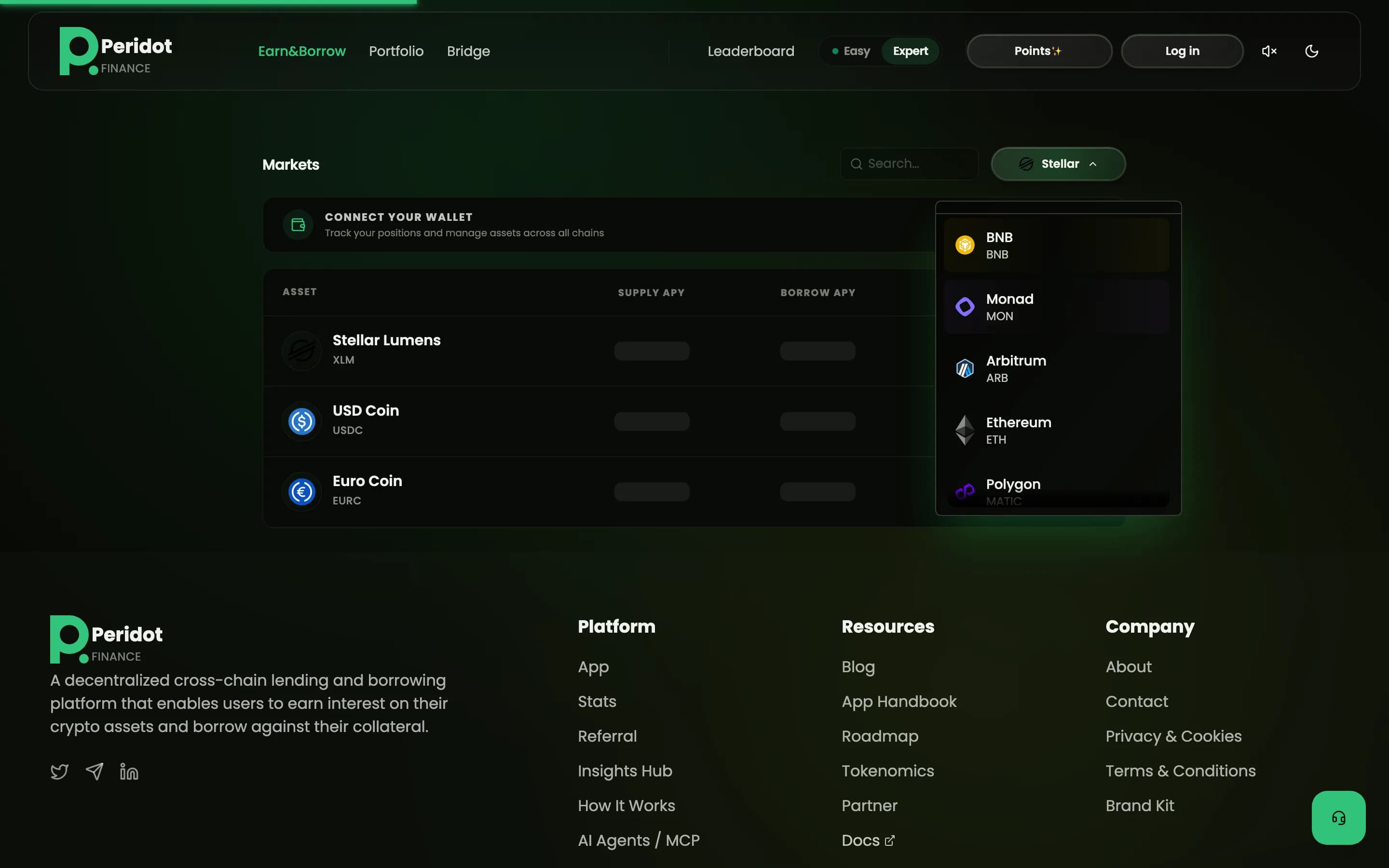
Task: Click the Arbitrum chain logo icon
Action: [x=965, y=368]
